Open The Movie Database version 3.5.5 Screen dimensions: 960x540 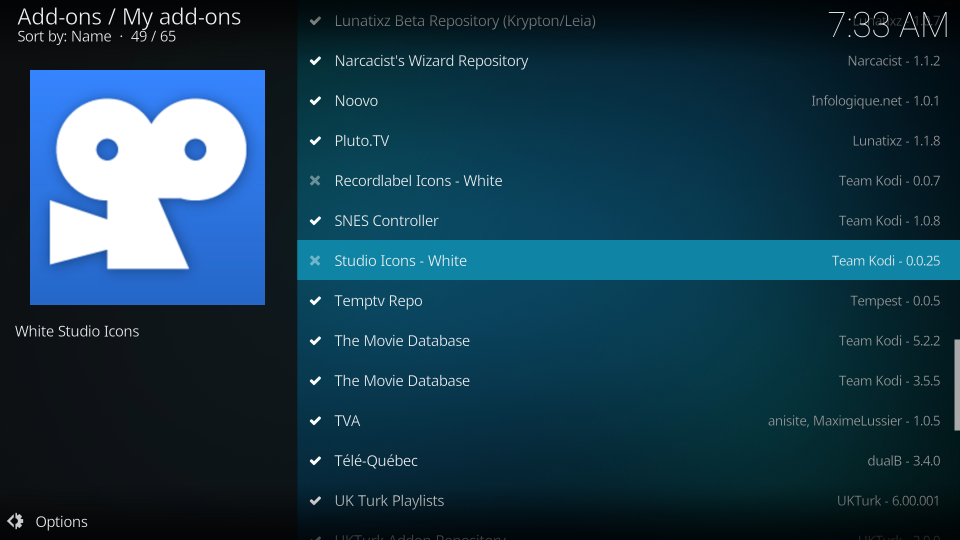tap(402, 381)
